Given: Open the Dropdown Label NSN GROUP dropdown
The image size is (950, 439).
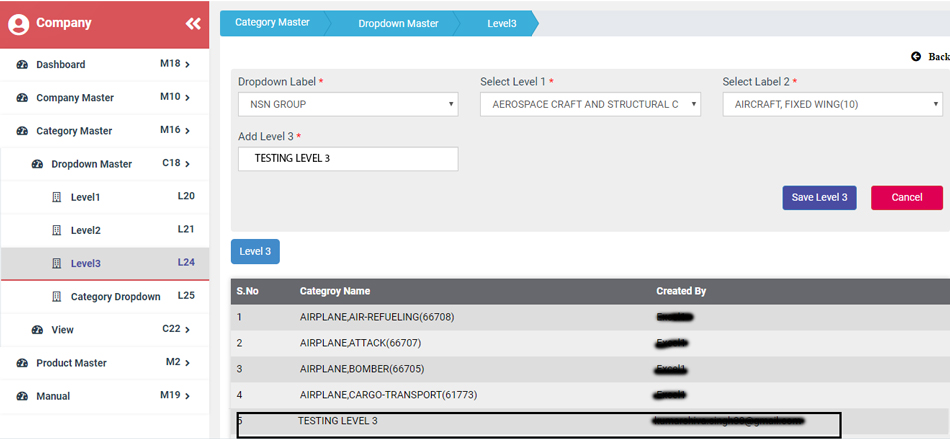Looking at the screenshot, I should [347, 104].
